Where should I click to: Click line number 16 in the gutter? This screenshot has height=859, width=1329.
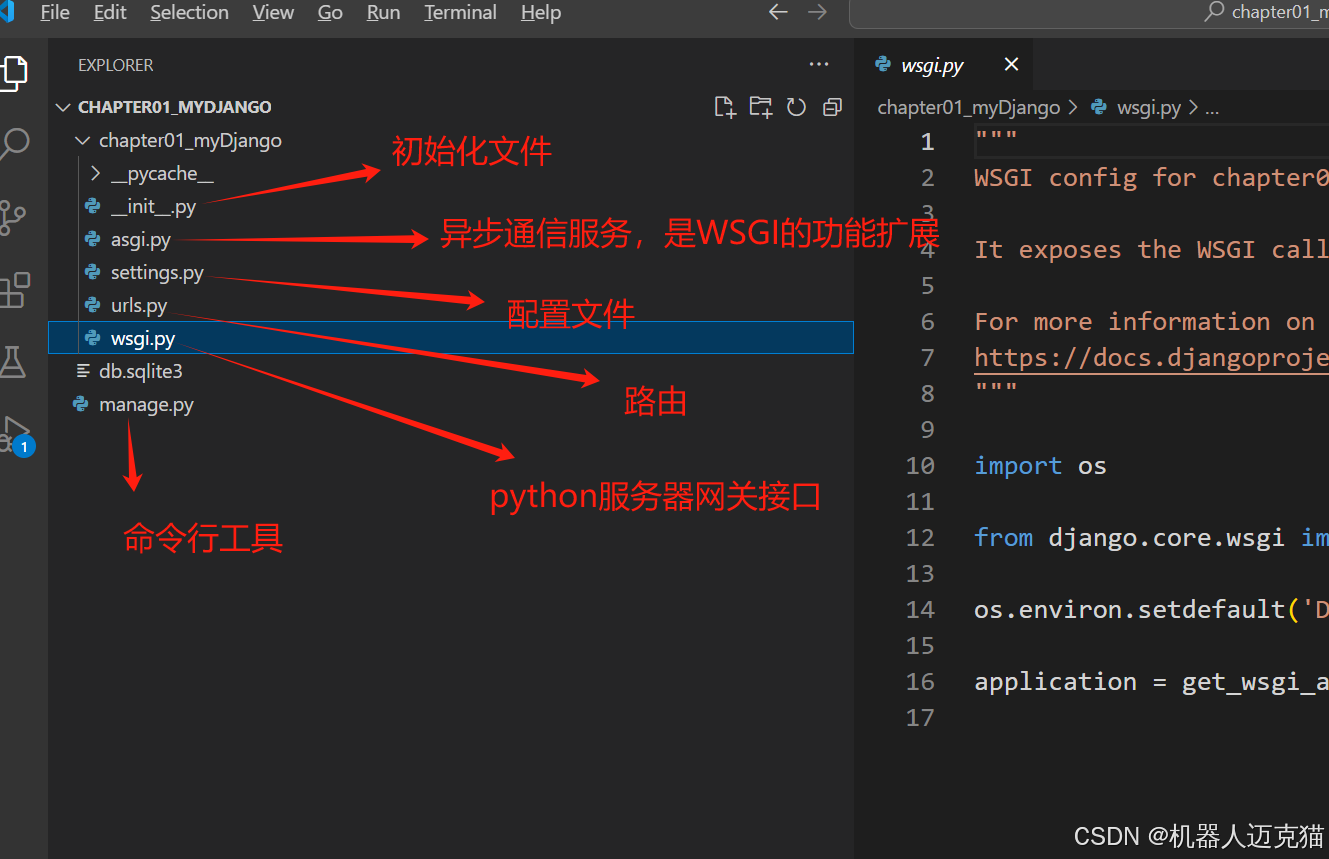pyautogui.click(x=920, y=682)
